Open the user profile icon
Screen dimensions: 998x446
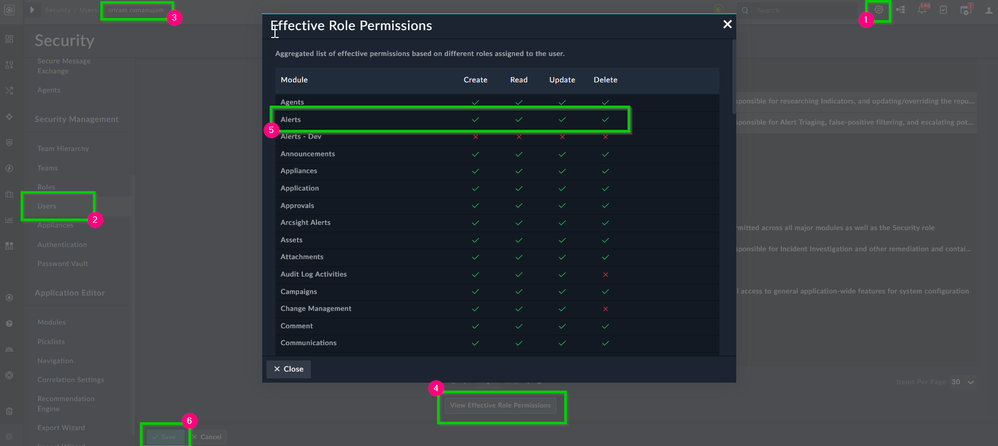[x=986, y=10]
